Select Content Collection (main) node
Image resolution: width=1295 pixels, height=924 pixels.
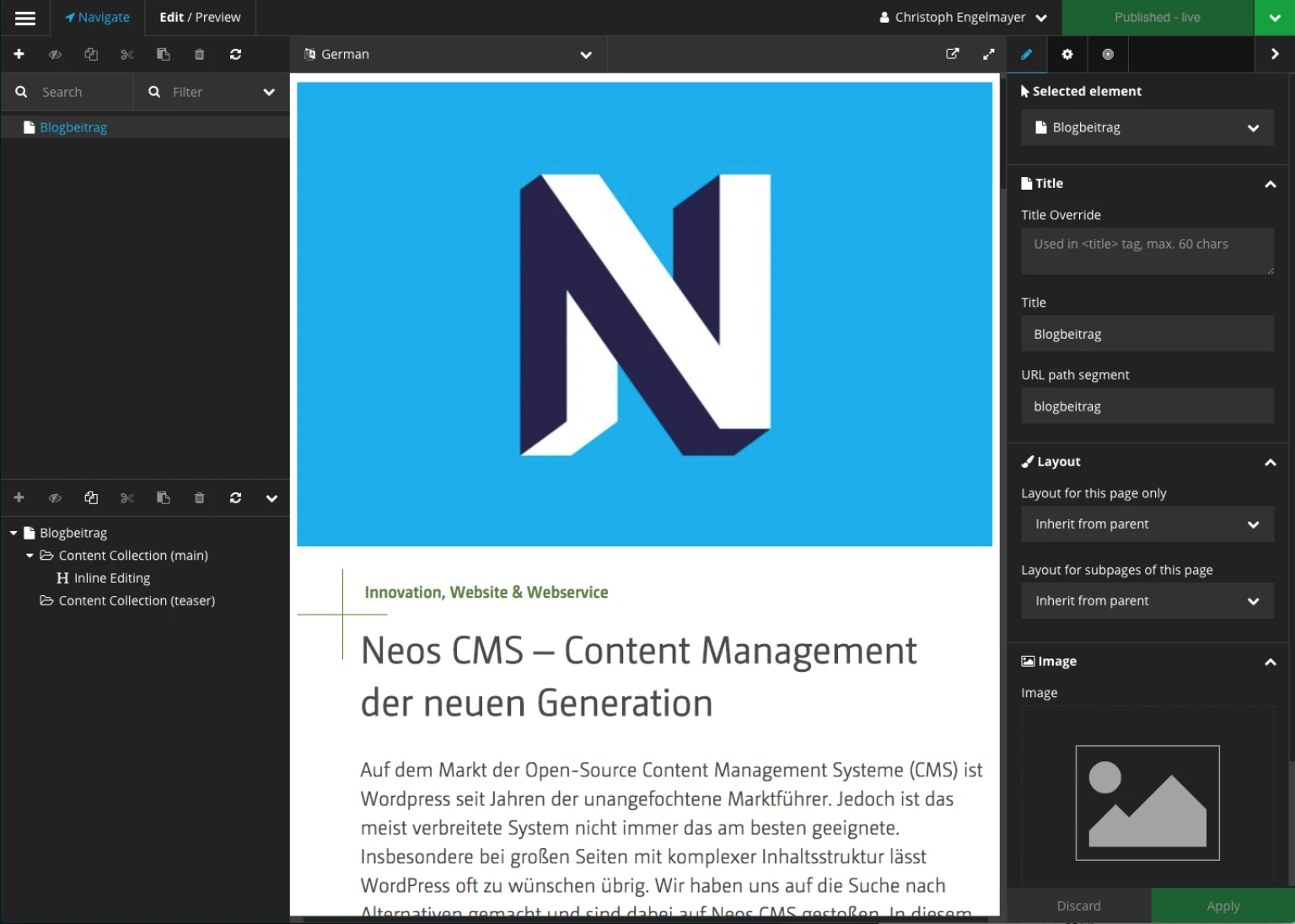pyautogui.click(x=133, y=556)
